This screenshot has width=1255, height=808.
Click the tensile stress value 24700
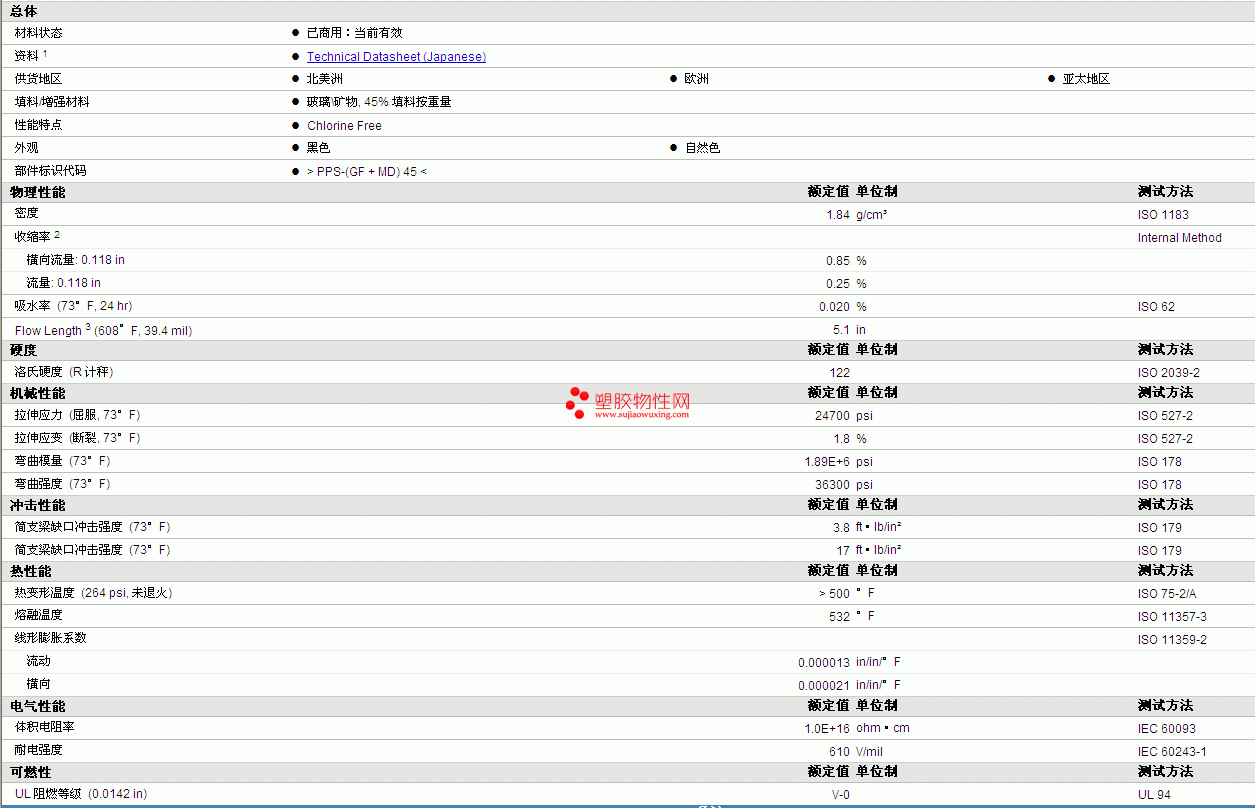click(832, 416)
